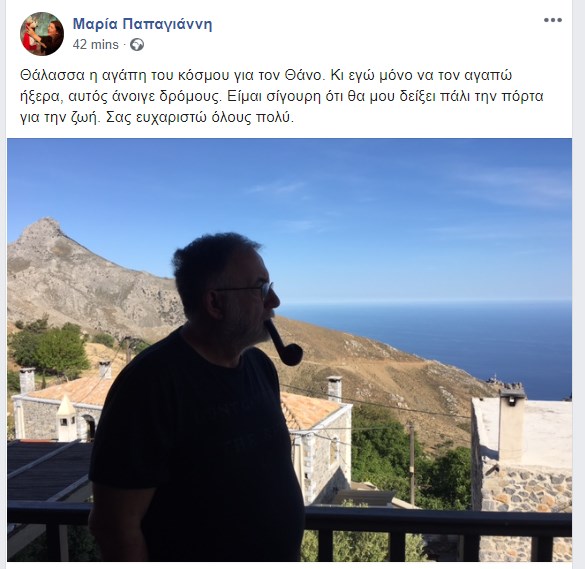Image resolution: width=585 pixels, height=569 pixels.
Task: Click the sentence Σας ευχαριστώ όλους πολύ
Action: click(x=200, y=118)
